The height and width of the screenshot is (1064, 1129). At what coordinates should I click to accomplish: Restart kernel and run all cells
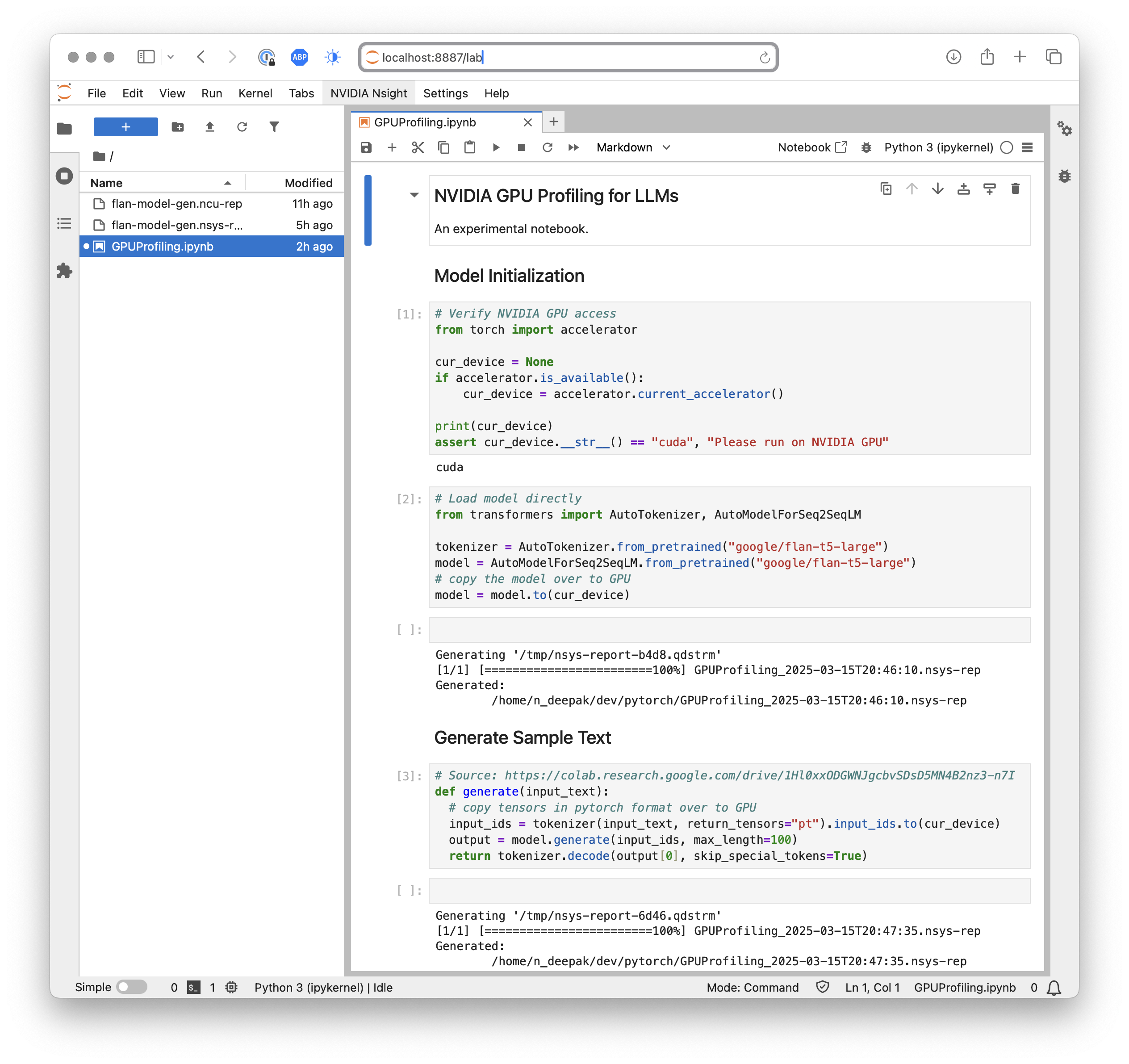tap(573, 148)
